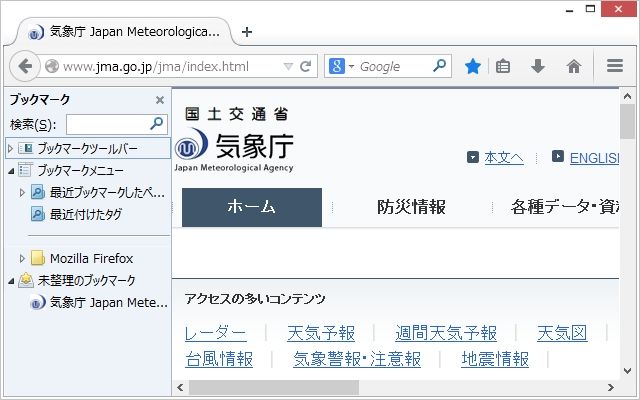Screen dimensions: 640x400
Task: Select 未整理のブックマーク in the sidebar
Action: (x=86, y=280)
